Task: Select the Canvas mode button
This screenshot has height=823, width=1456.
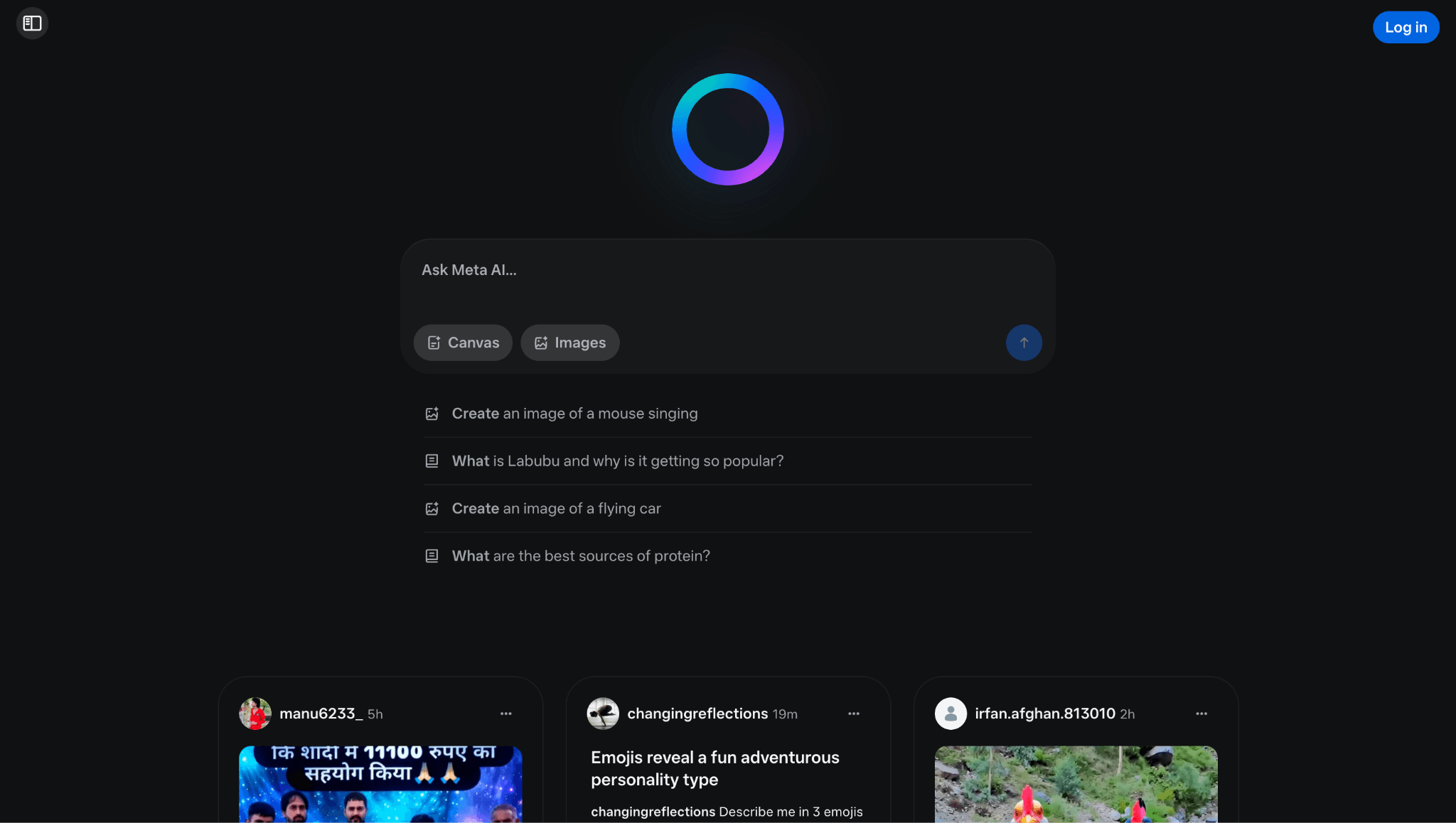Action: click(x=463, y=343)
